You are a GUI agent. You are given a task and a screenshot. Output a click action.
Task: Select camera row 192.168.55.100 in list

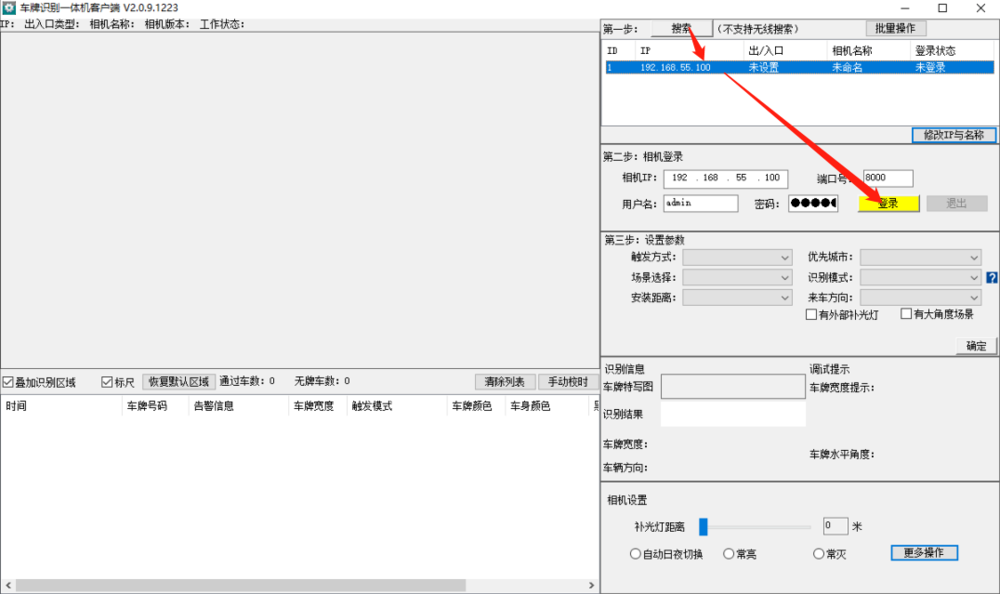tap(800, 68)
